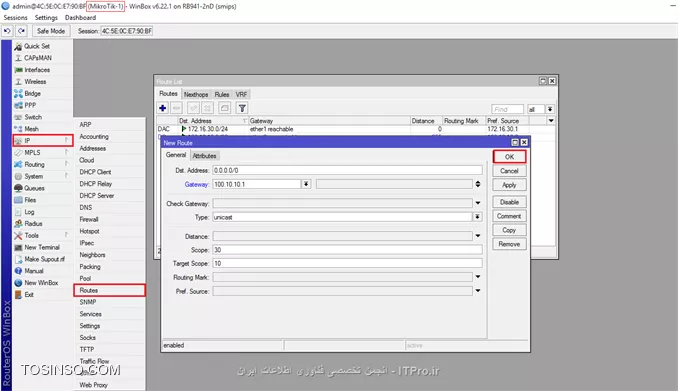Open Mesh from sidebar
This screenshot has width=678, height=391.
tap(31, 129)
